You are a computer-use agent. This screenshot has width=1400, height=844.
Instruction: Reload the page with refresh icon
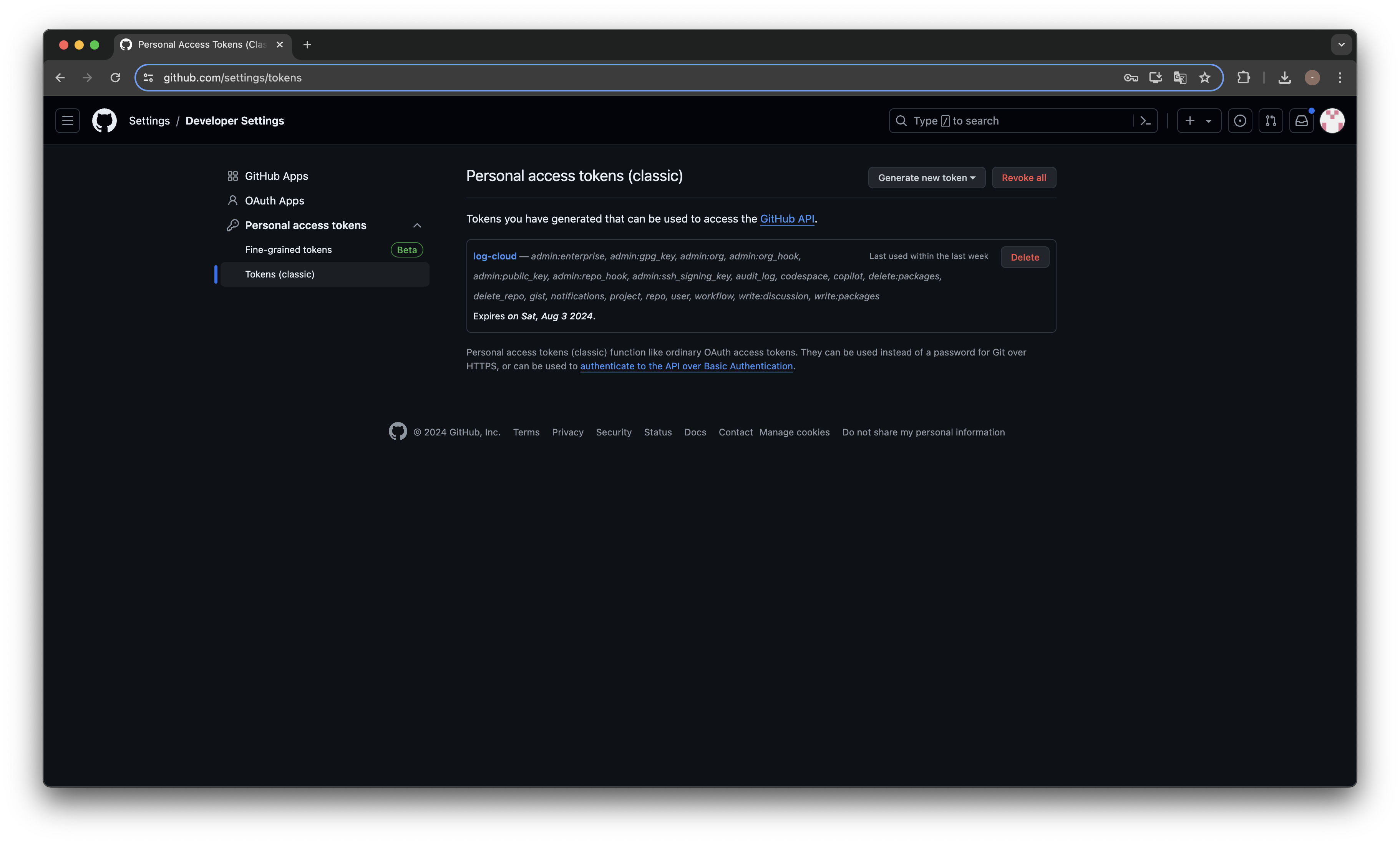[x=115, y=77]
